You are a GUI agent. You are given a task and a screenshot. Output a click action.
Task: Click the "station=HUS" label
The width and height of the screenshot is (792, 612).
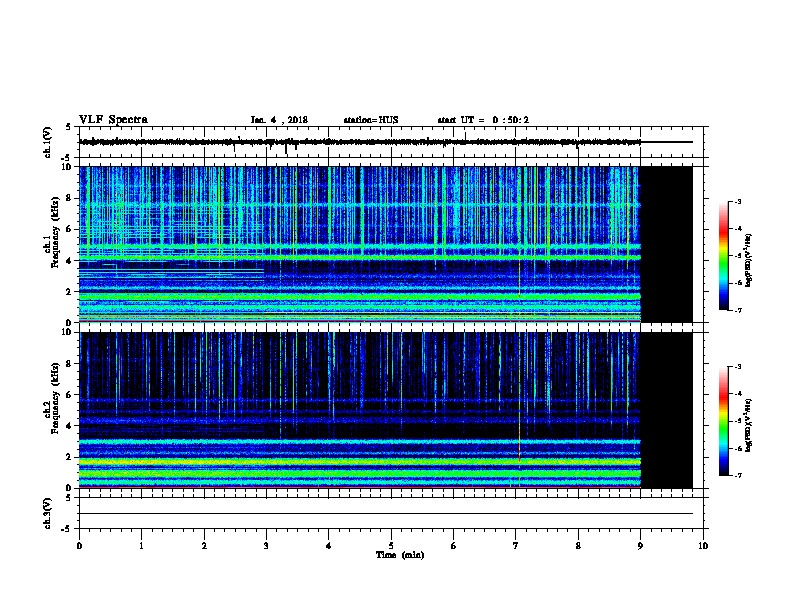[371, 120]
